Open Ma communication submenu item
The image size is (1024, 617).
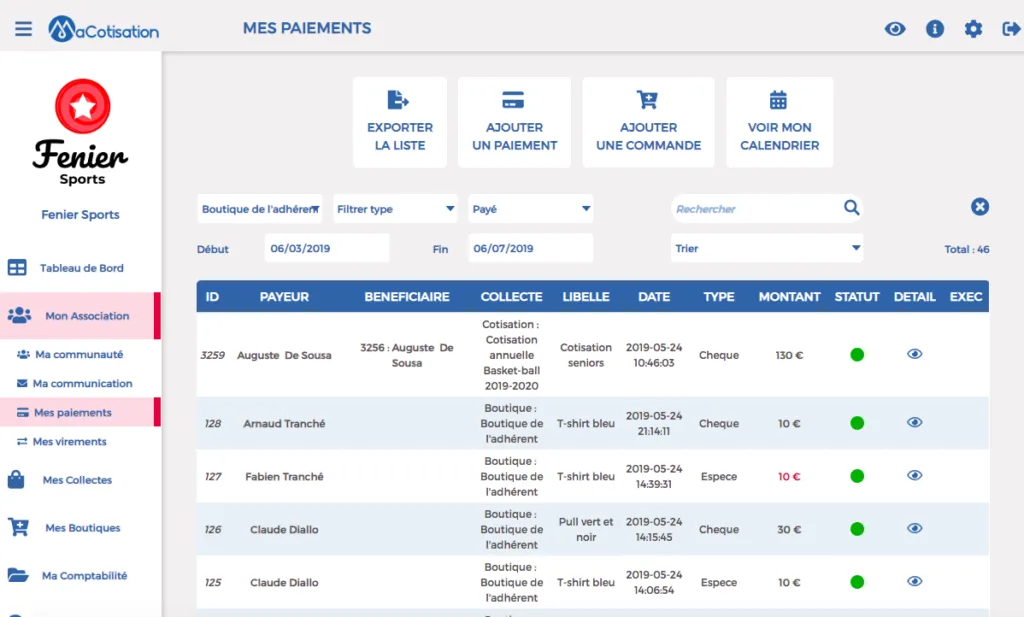click(80, 383)
